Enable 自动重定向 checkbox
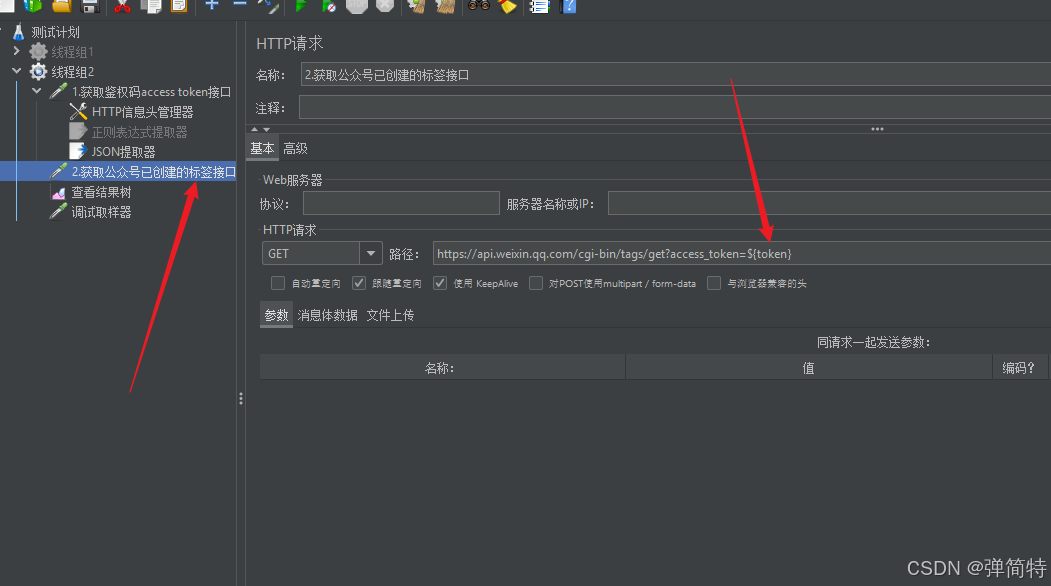This screenshot has height=586, width=1051. [278, 283]
